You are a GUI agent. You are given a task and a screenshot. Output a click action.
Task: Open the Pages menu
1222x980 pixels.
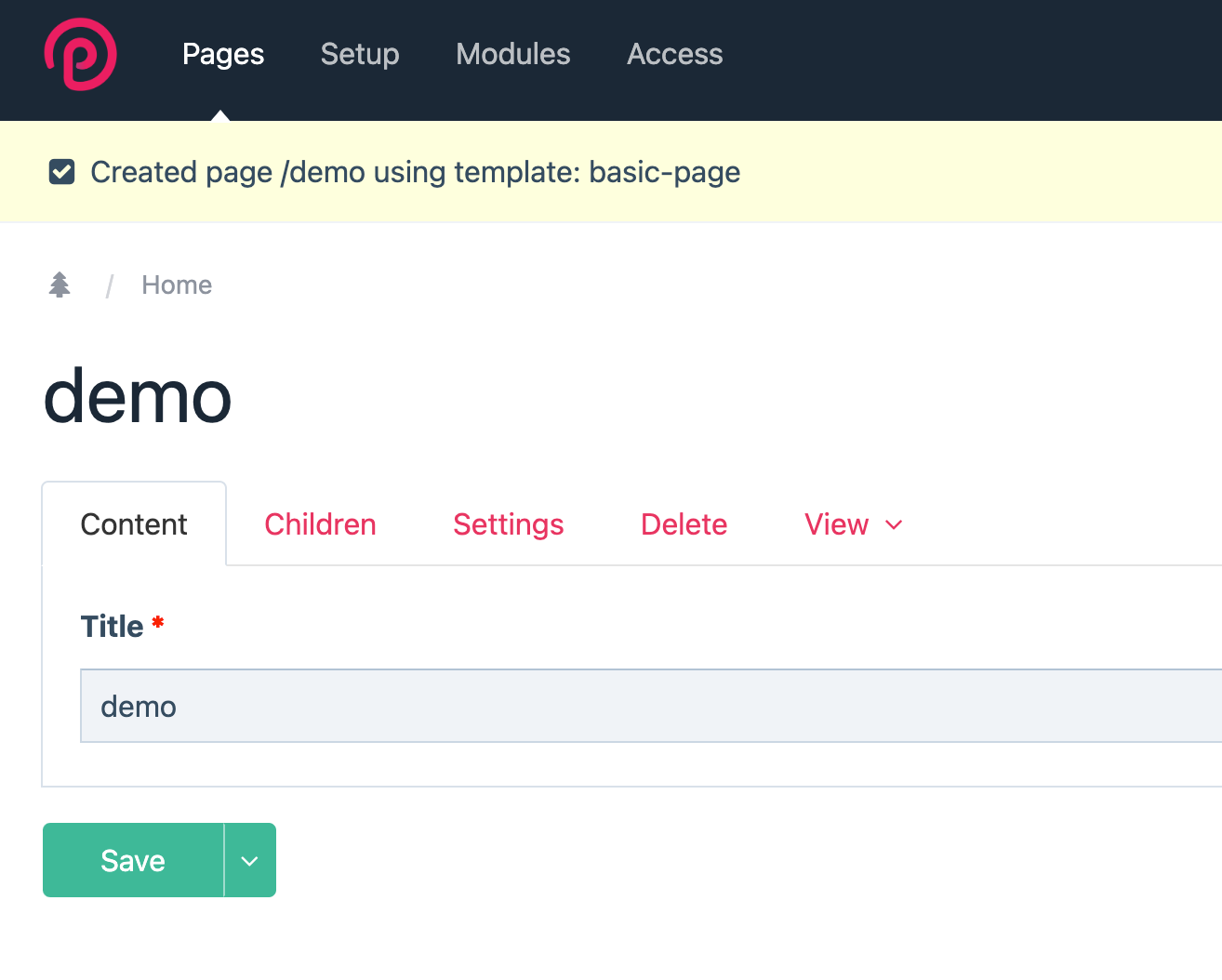(x=222, y=55)
